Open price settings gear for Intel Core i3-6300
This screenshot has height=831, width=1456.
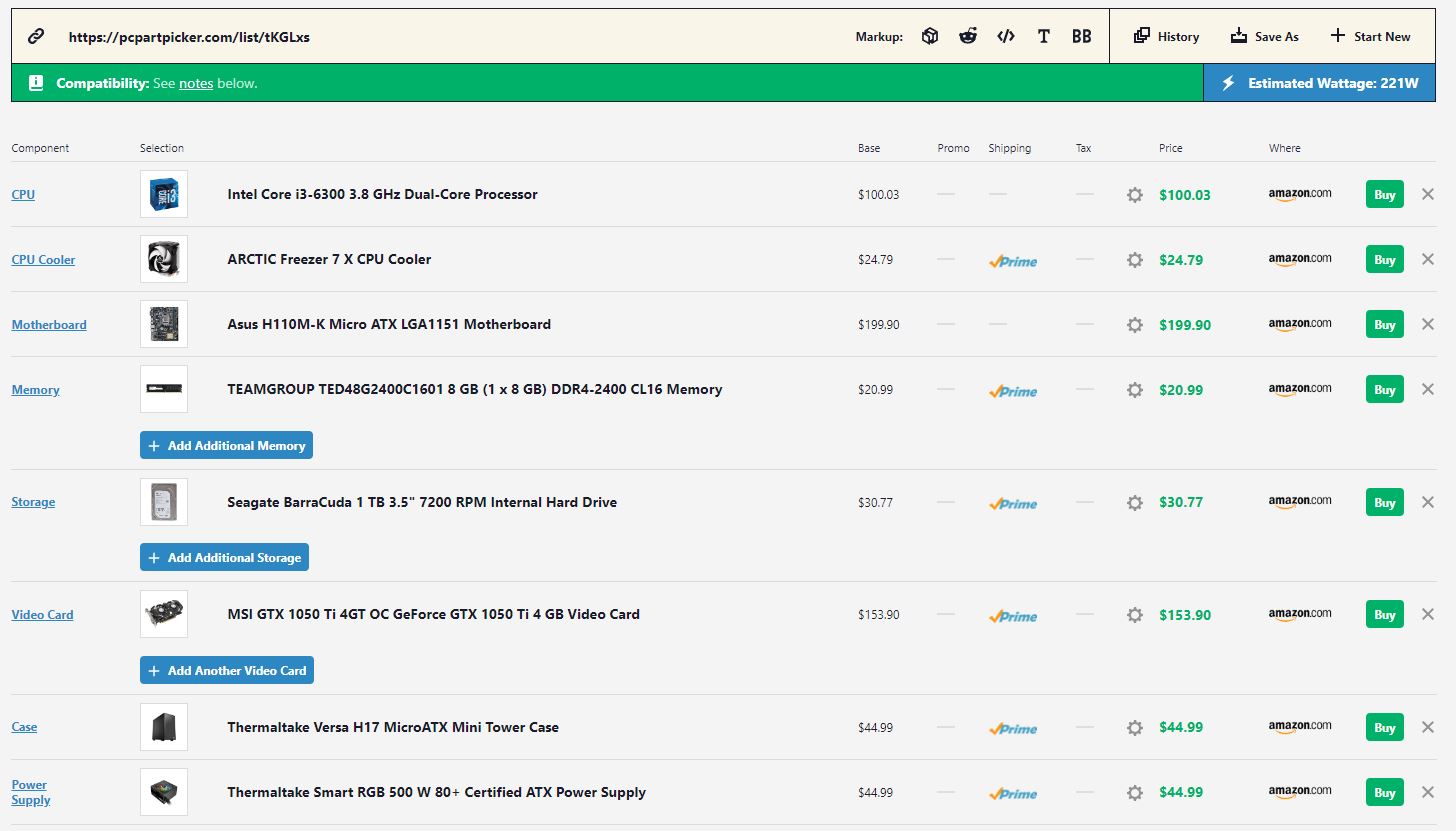pyautogui.click(x=1135, y=195)
